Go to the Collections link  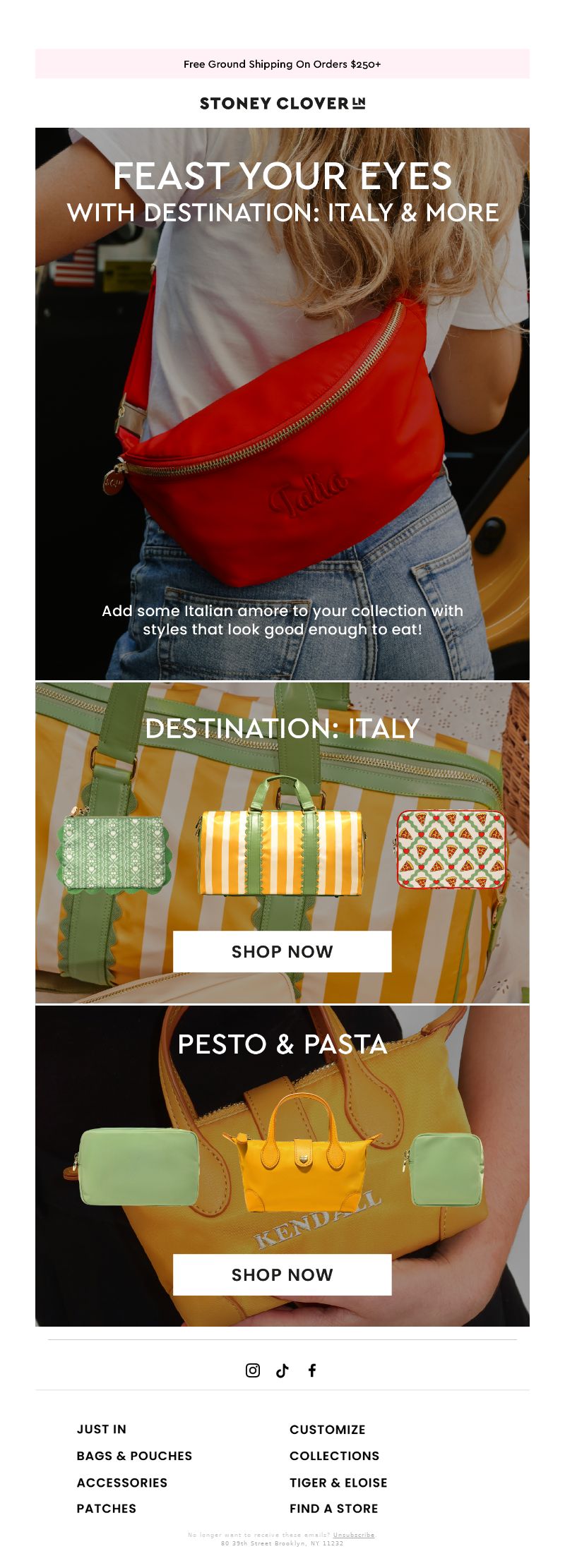(335, 1455)
